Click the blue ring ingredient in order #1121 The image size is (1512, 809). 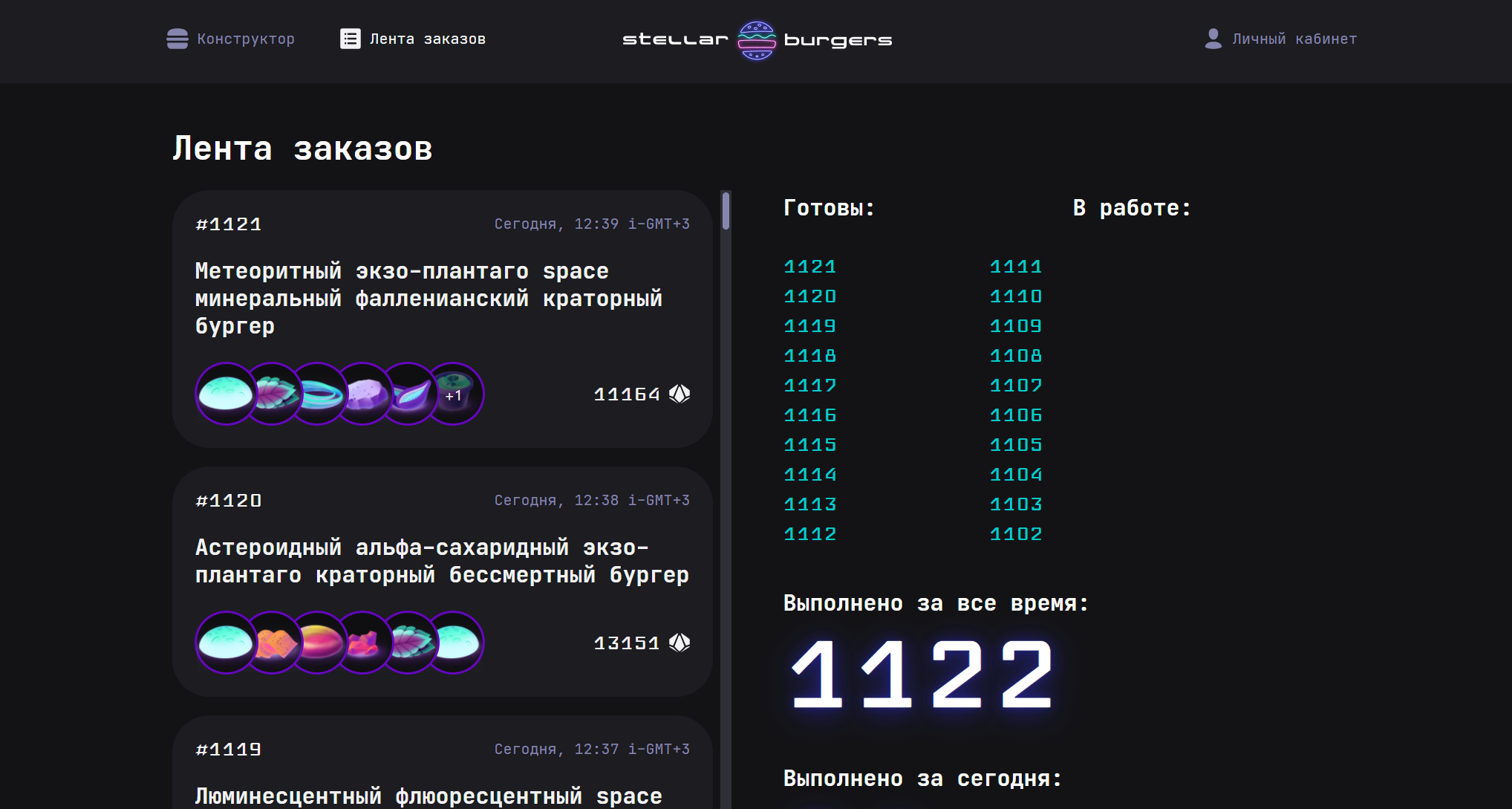click(319, 394)
